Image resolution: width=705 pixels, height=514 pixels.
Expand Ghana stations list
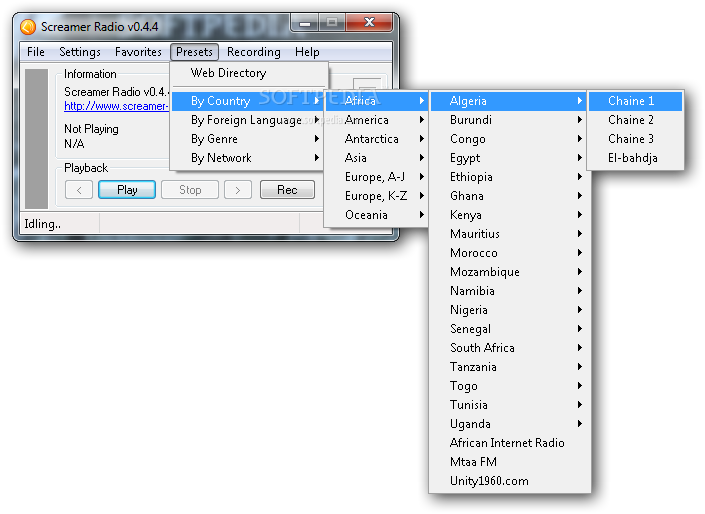pyautogui.click(x=509, y=196)
